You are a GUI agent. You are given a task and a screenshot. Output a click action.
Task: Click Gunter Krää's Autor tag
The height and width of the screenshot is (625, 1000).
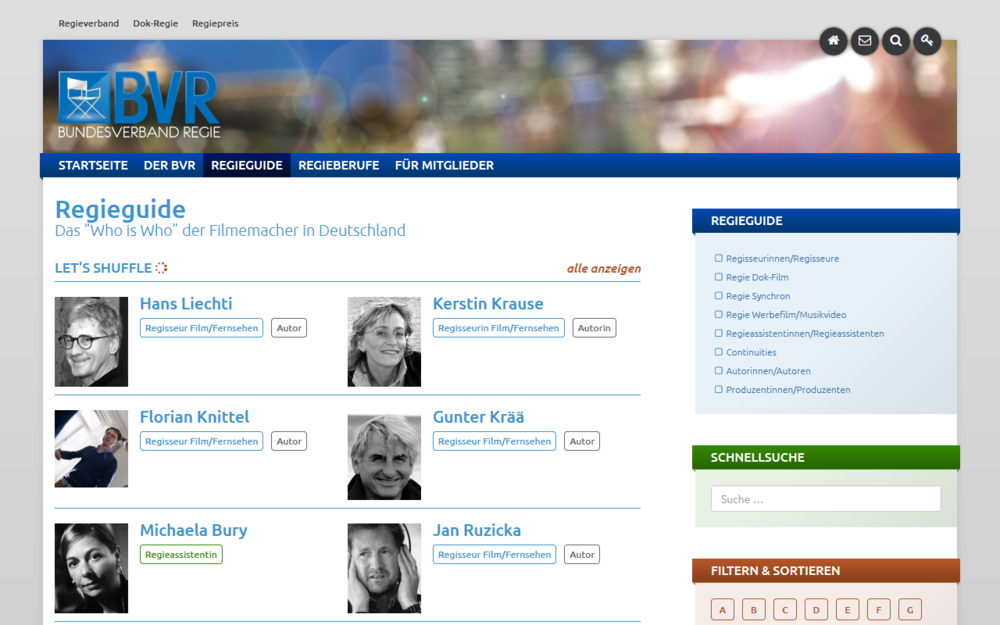coord(582,441)
